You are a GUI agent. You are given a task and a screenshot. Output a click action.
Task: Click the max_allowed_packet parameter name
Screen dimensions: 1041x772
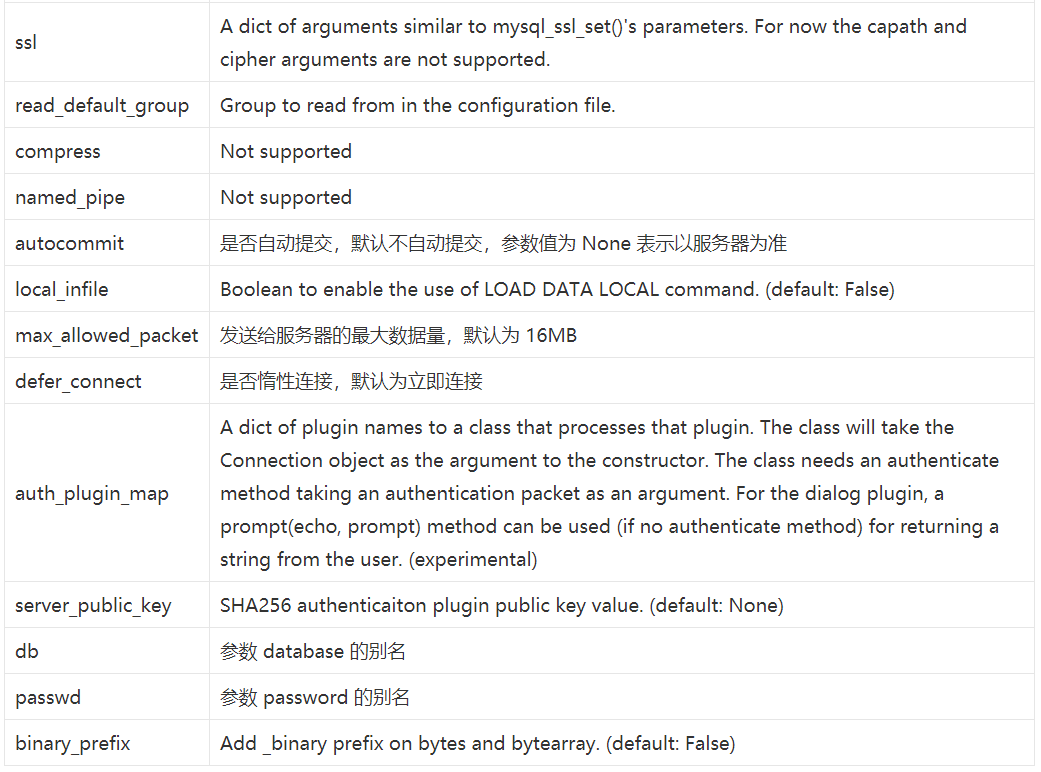coord(106,336)
